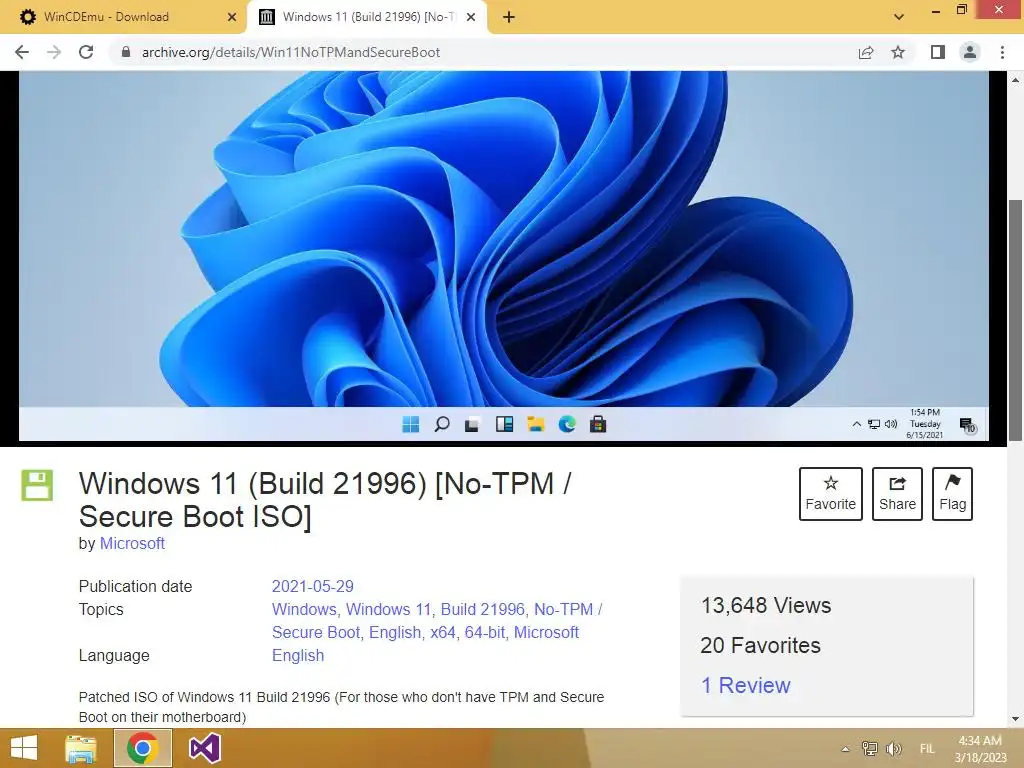Open the x64 topic link

click(443, 632)
